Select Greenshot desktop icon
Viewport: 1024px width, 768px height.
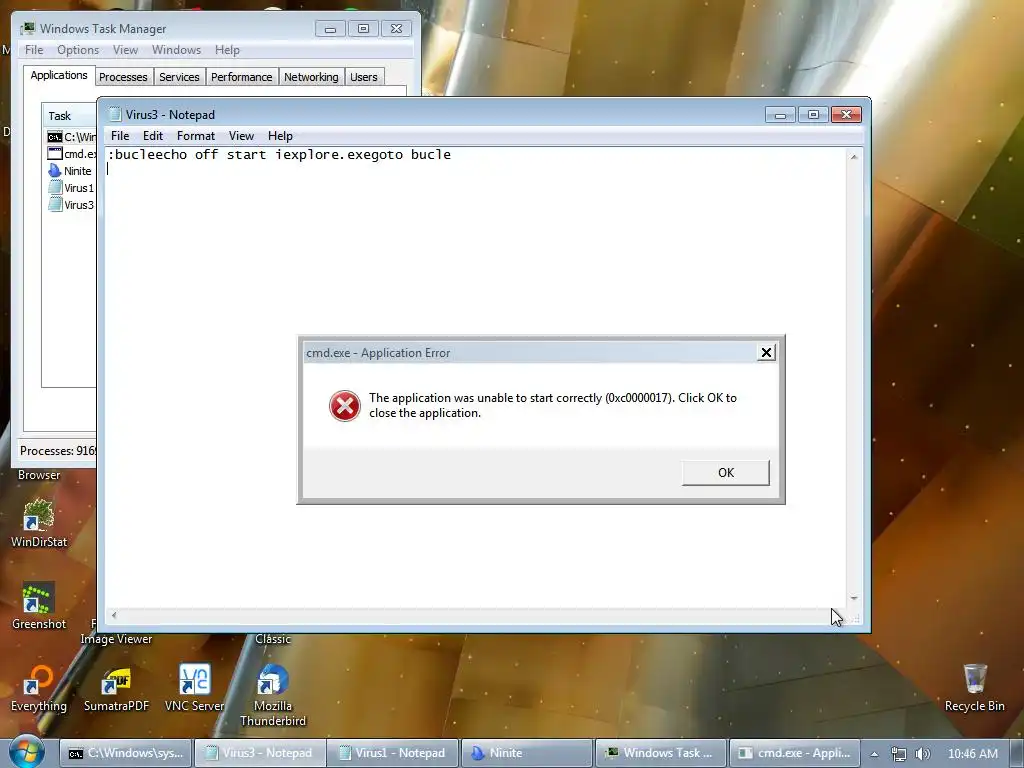[39, 606]
